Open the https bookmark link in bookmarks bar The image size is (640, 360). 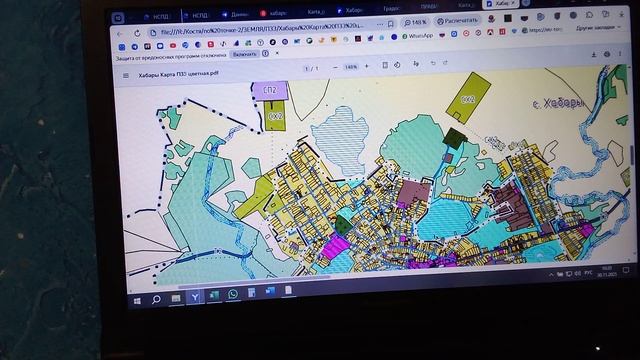pos(542,30)
